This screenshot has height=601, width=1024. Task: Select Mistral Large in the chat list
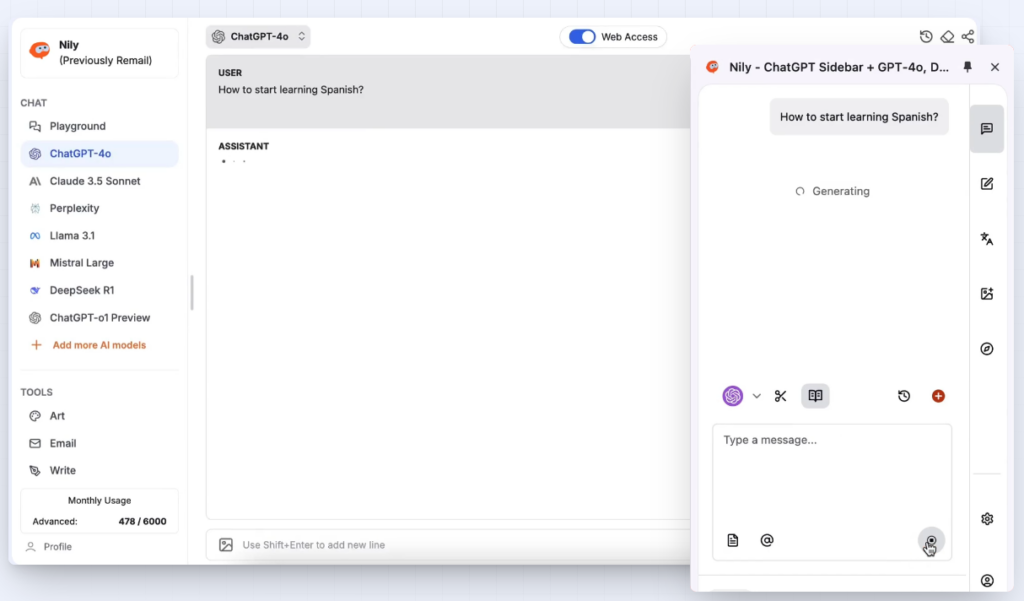click(99, 263)
